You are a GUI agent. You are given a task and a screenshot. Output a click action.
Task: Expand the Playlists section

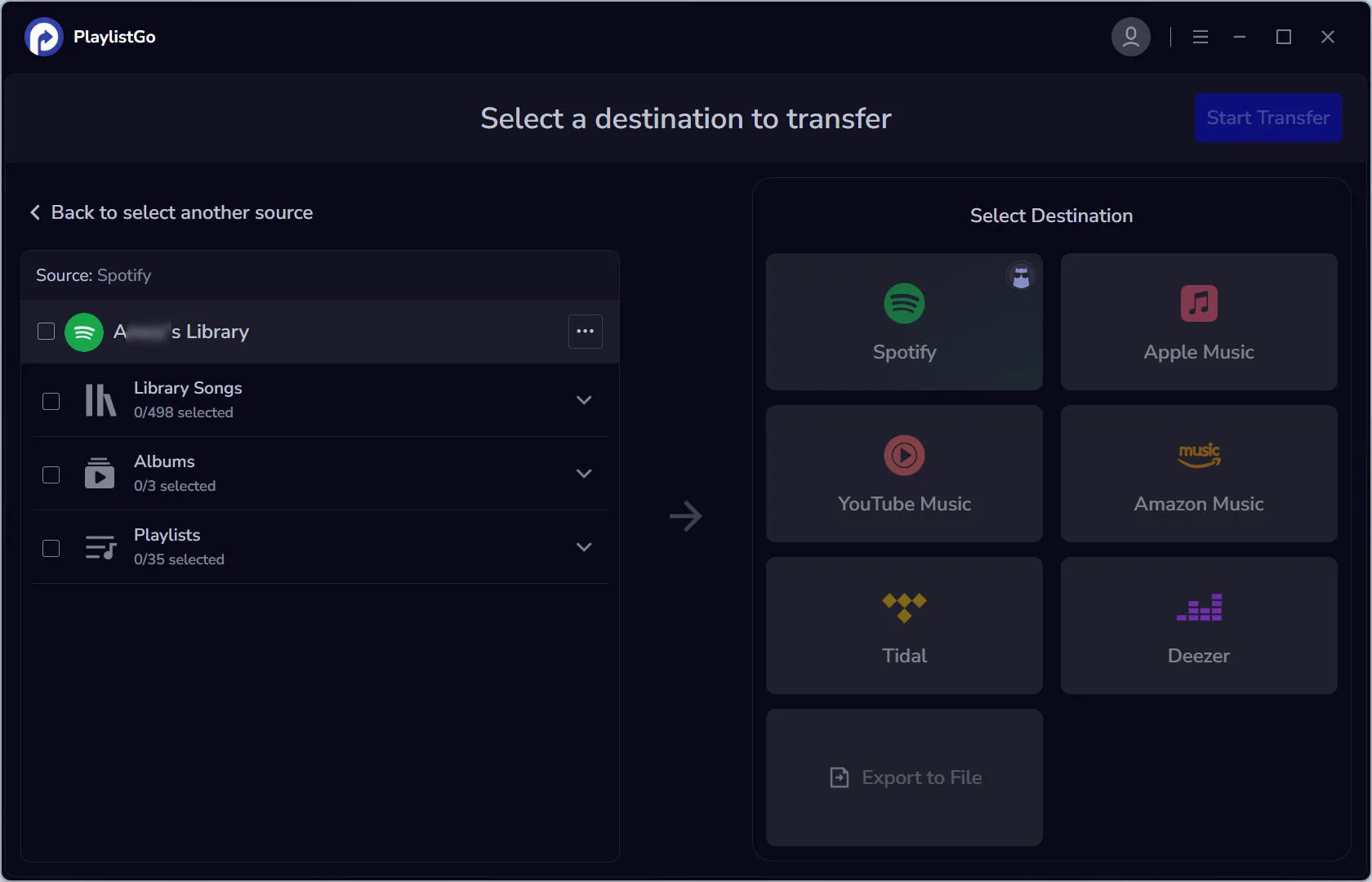click(x=584, y=547)
